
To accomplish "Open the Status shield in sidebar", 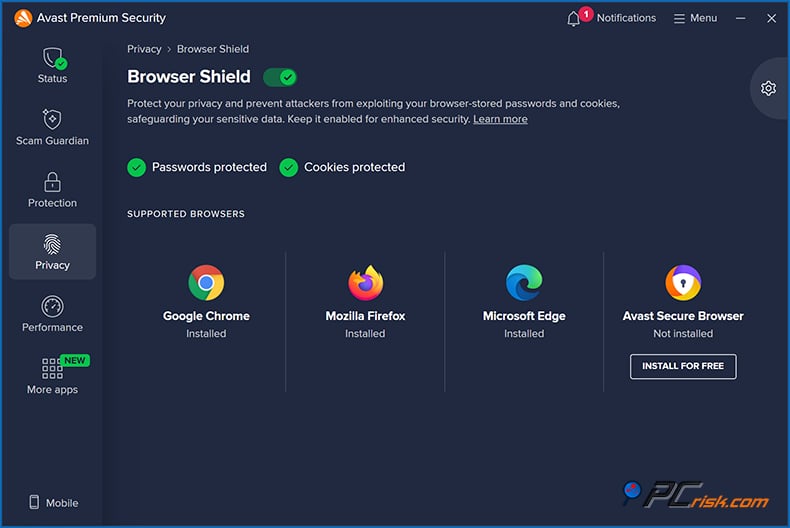I will click(52, 60).
